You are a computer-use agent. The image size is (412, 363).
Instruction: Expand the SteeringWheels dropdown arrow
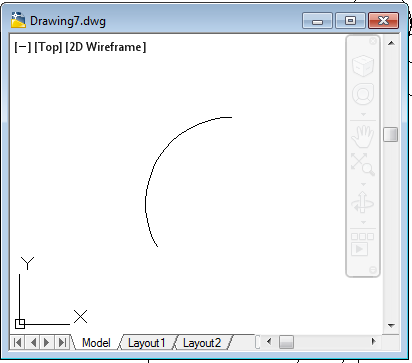point(363,114)
